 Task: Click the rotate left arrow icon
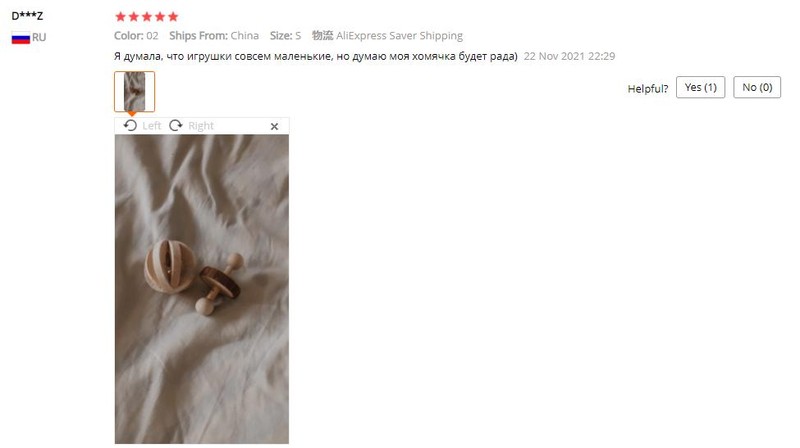tap(130, 126)
